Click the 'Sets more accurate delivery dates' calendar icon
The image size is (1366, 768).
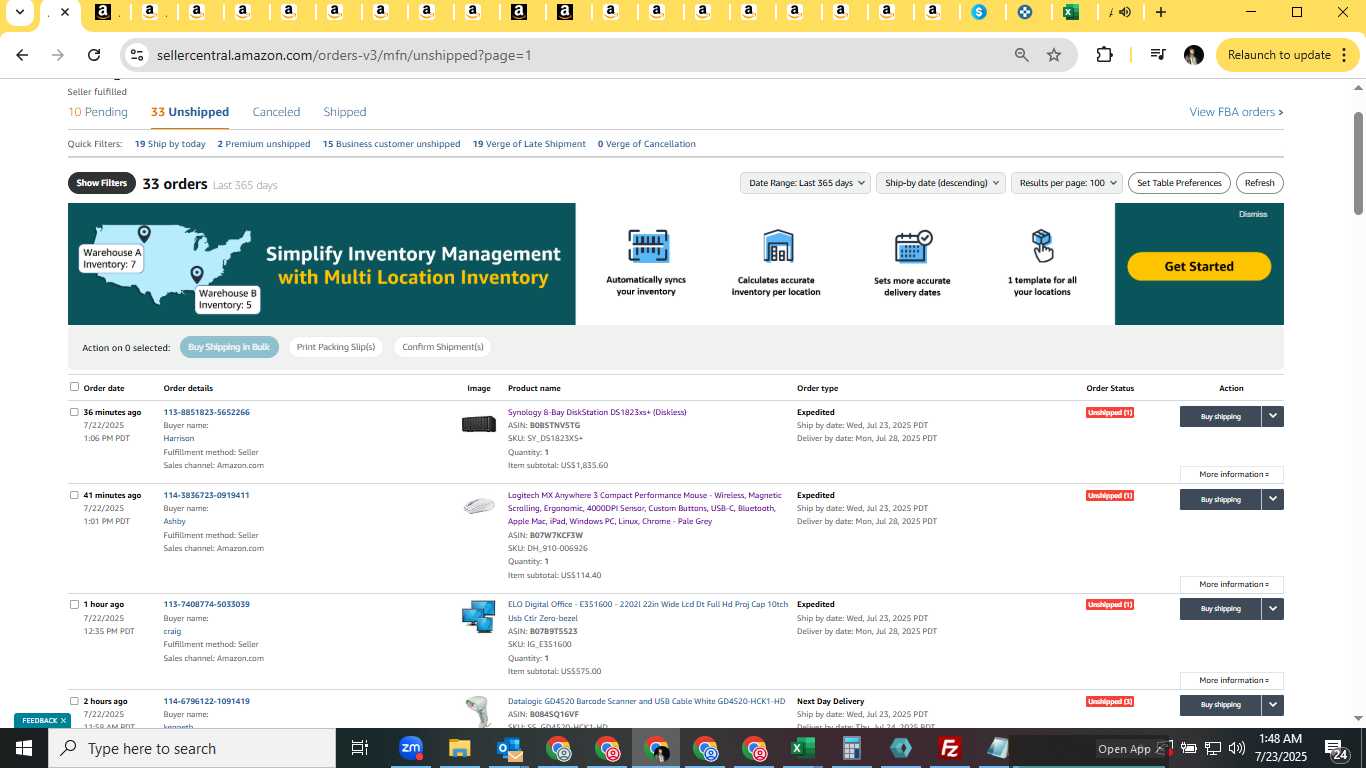[x=913, y=246]
